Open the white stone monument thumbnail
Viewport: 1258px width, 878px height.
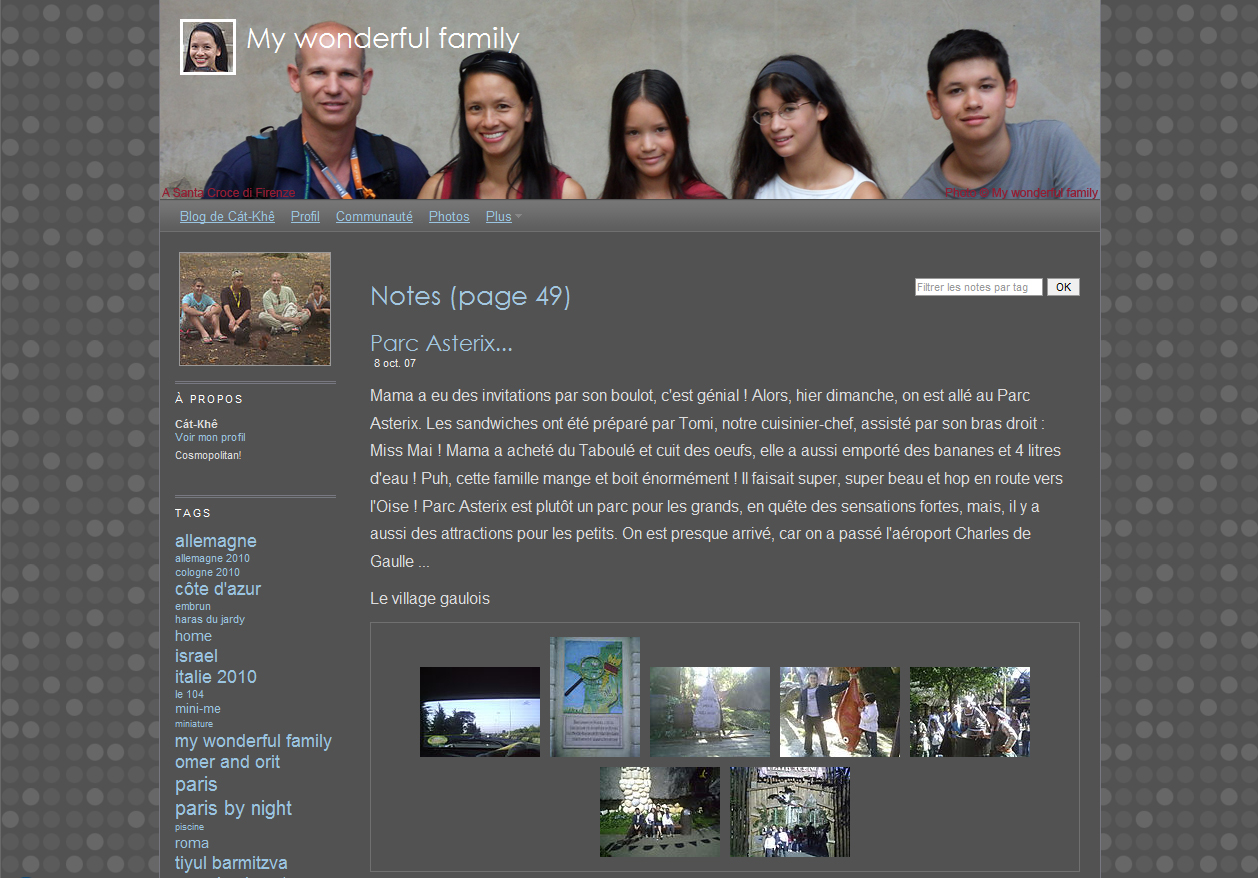(710, 712)
